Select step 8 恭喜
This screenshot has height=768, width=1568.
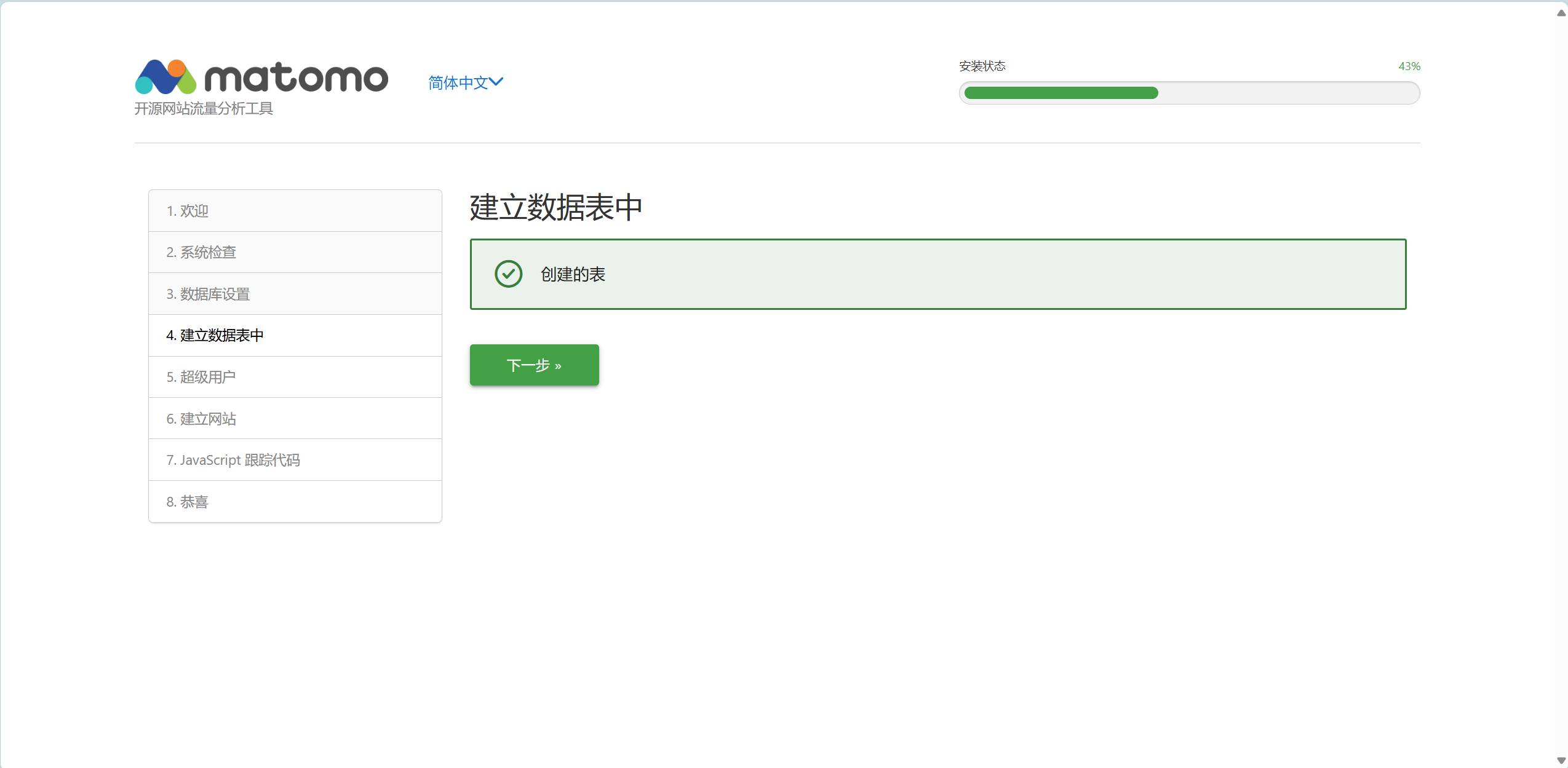(x=188, y=502)
